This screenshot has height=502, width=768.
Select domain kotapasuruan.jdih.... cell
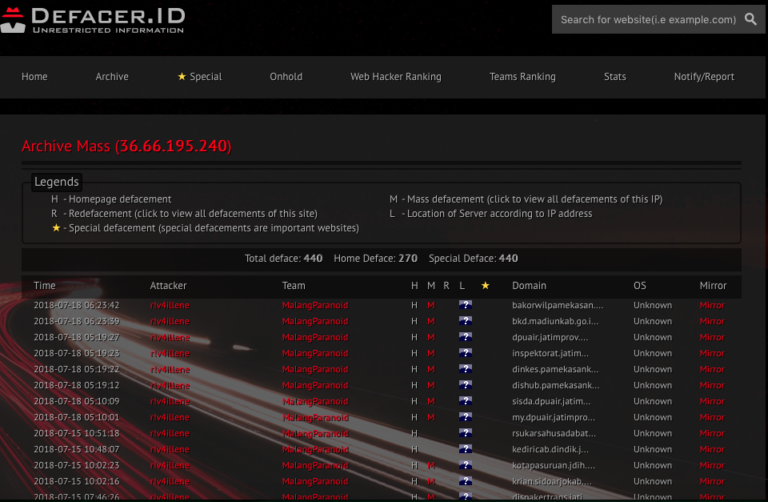point(553,465)
